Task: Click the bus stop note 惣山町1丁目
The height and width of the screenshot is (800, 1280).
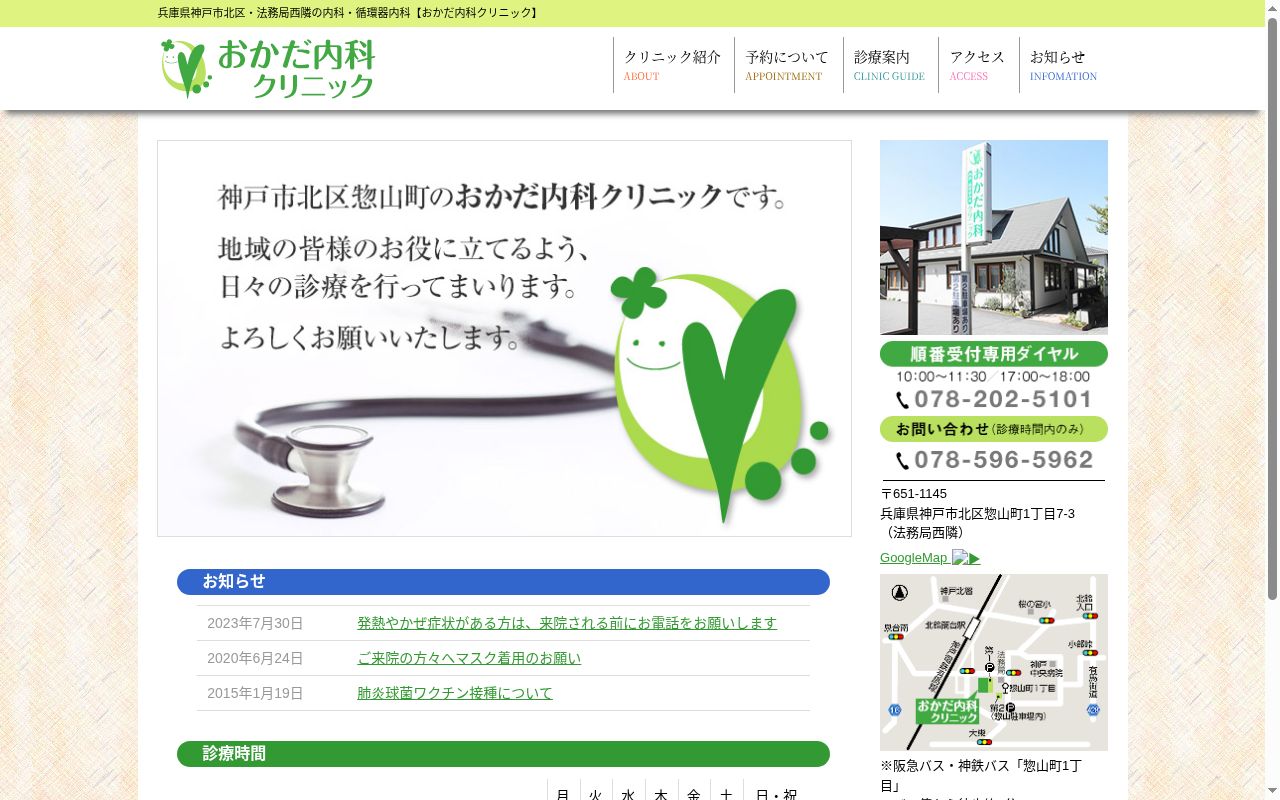Action: click(x=981, y=775)
